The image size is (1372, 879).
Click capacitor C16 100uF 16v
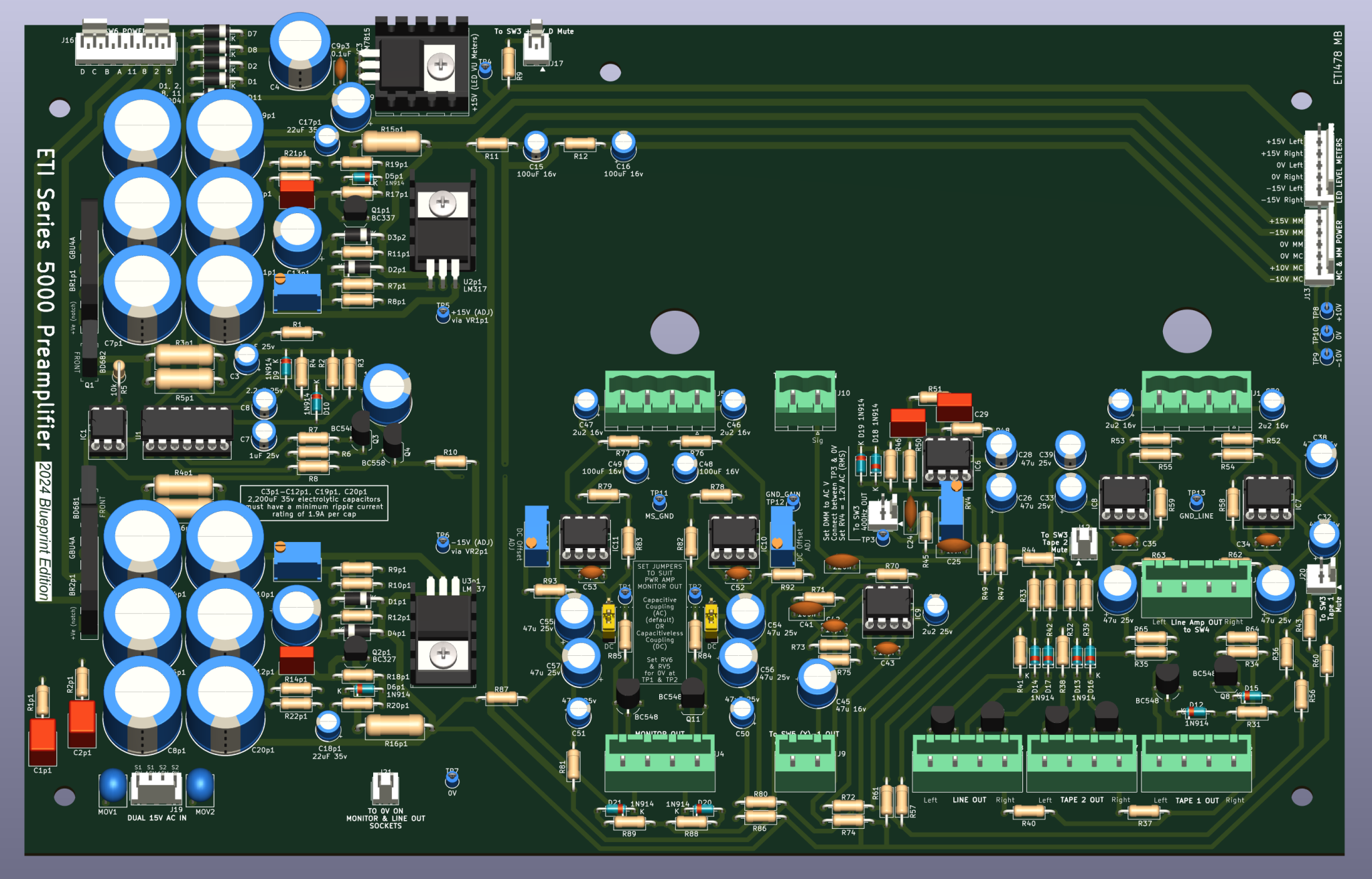click(x=623, y=145)
